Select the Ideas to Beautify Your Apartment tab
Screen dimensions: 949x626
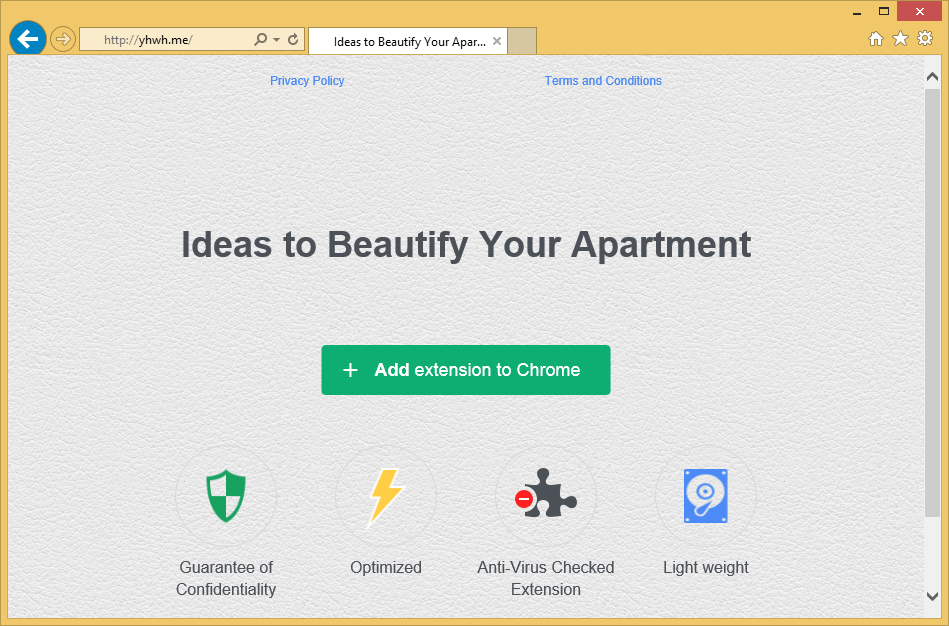pos(408,41)
